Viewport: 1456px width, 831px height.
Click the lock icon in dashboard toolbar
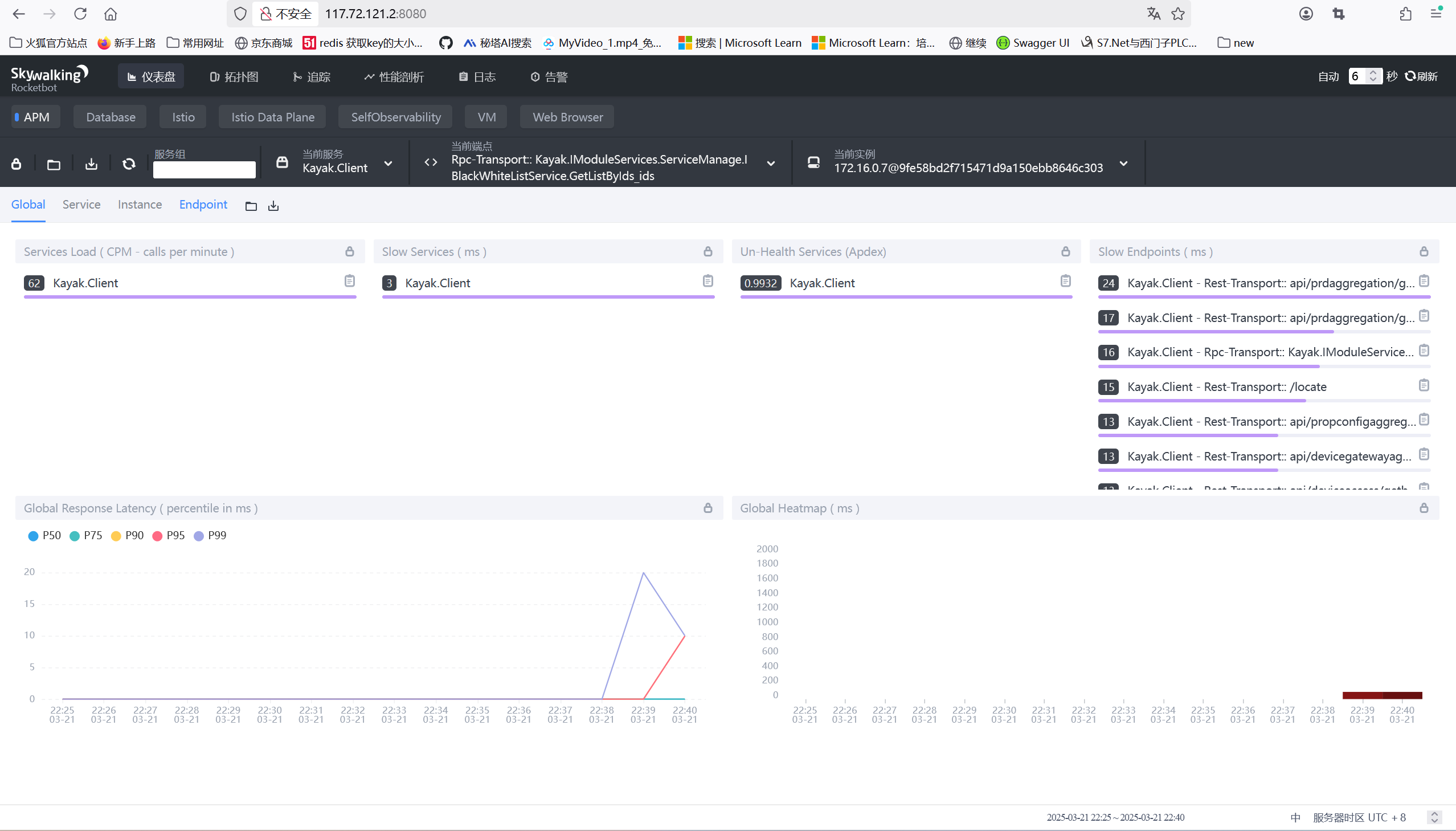(x=17, y=164)
